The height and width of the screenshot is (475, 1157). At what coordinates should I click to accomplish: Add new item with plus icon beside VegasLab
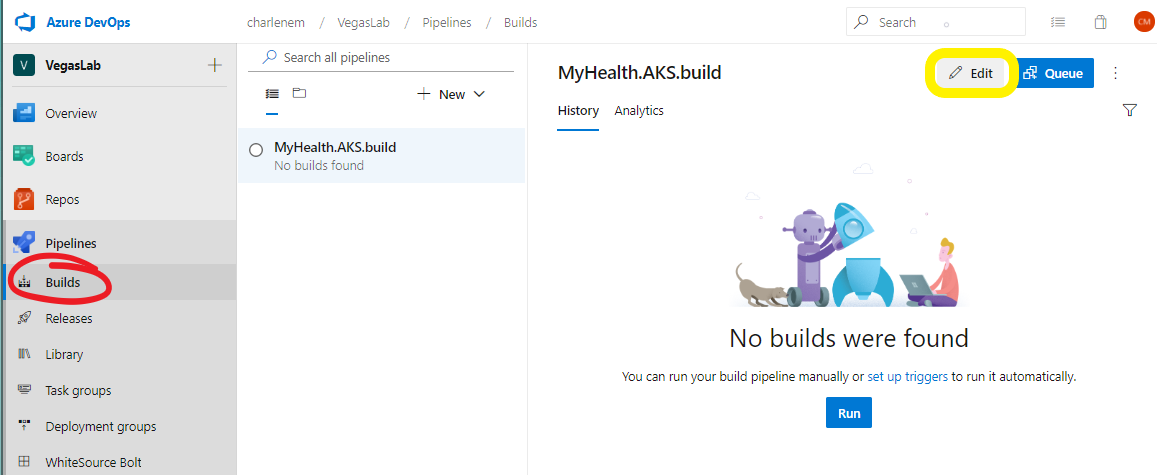[215, 65]
